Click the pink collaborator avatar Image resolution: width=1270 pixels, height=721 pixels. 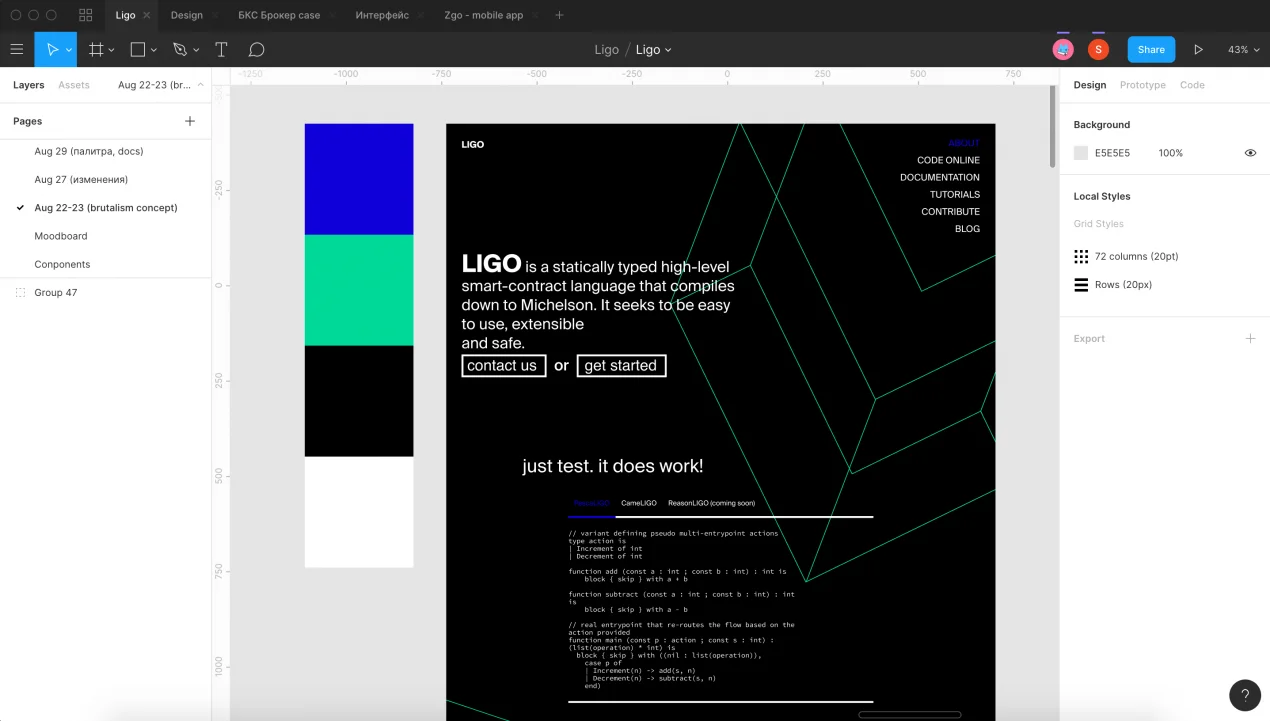click(1063, 49)
